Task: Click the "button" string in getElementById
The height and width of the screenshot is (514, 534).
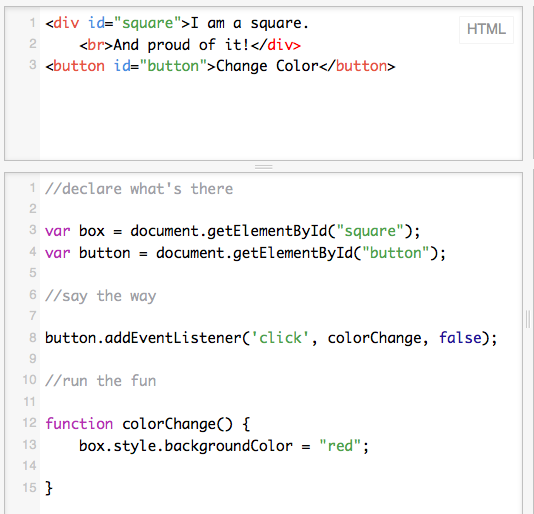Action: point(395,253)
